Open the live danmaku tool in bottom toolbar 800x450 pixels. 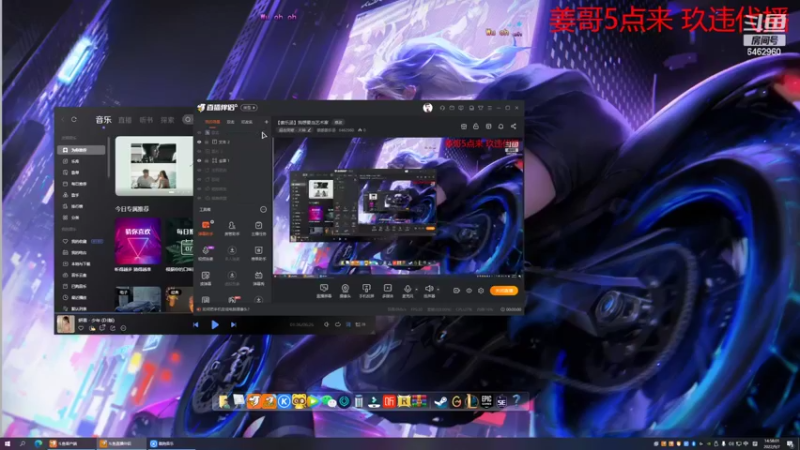coord(323,291)
